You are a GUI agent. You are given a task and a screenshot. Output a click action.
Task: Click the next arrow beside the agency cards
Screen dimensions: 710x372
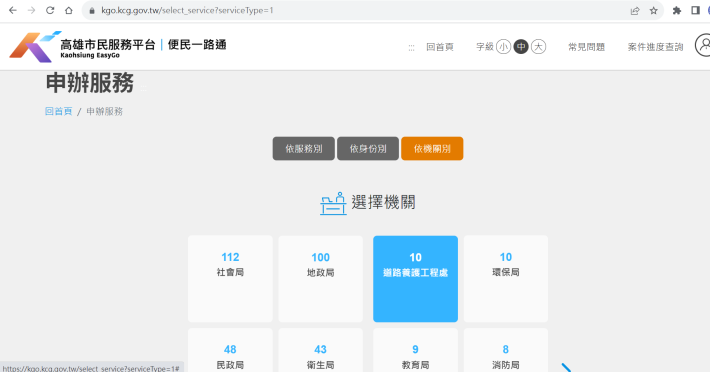coord(566,367)
